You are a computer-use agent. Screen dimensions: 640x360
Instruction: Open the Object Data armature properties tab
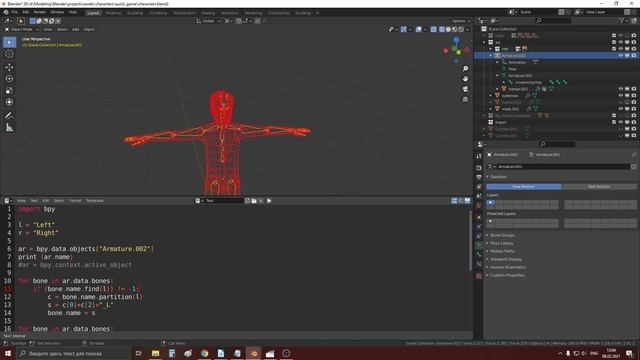coord(479,245)
